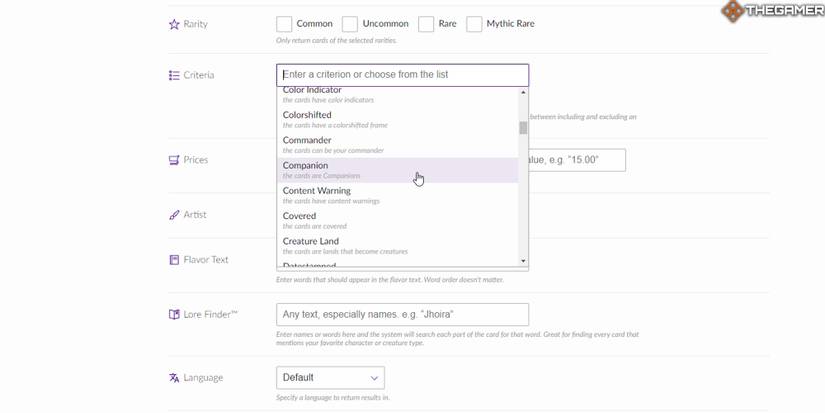Viewport: 825px width, 413px height.
Task: Toggle the Mythic Rare checkbox
Action: 474,24
